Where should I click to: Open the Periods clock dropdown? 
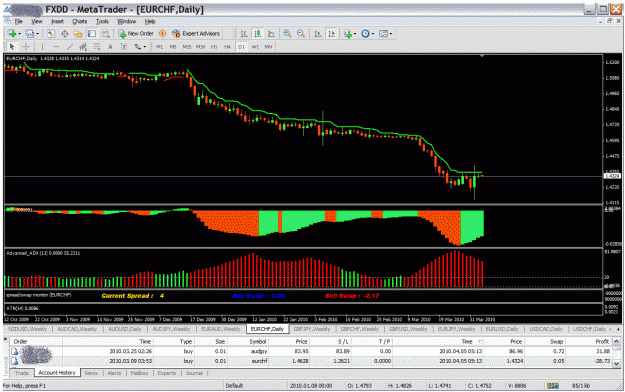367,34
